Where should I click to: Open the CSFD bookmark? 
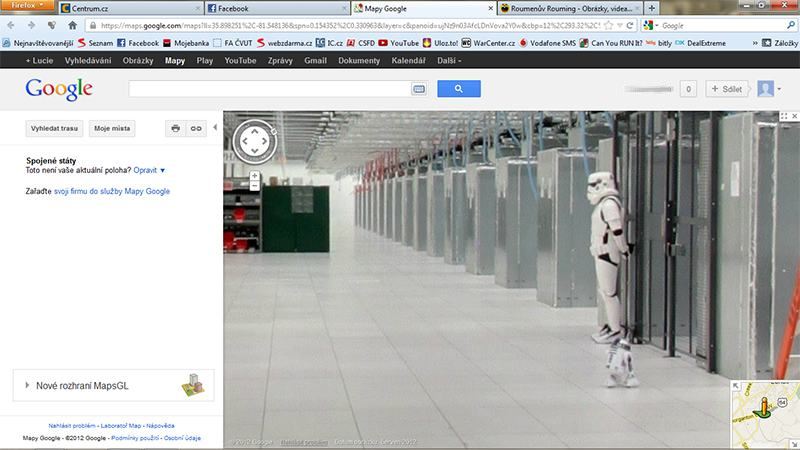pos(361,43)
